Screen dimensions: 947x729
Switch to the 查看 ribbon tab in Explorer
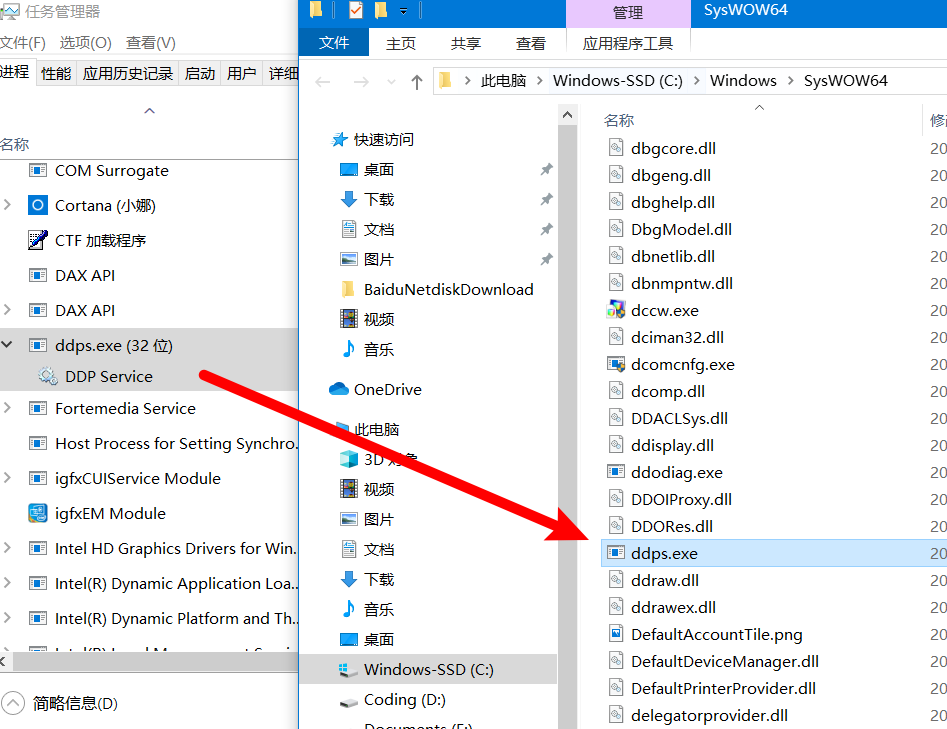coord(531,43)
